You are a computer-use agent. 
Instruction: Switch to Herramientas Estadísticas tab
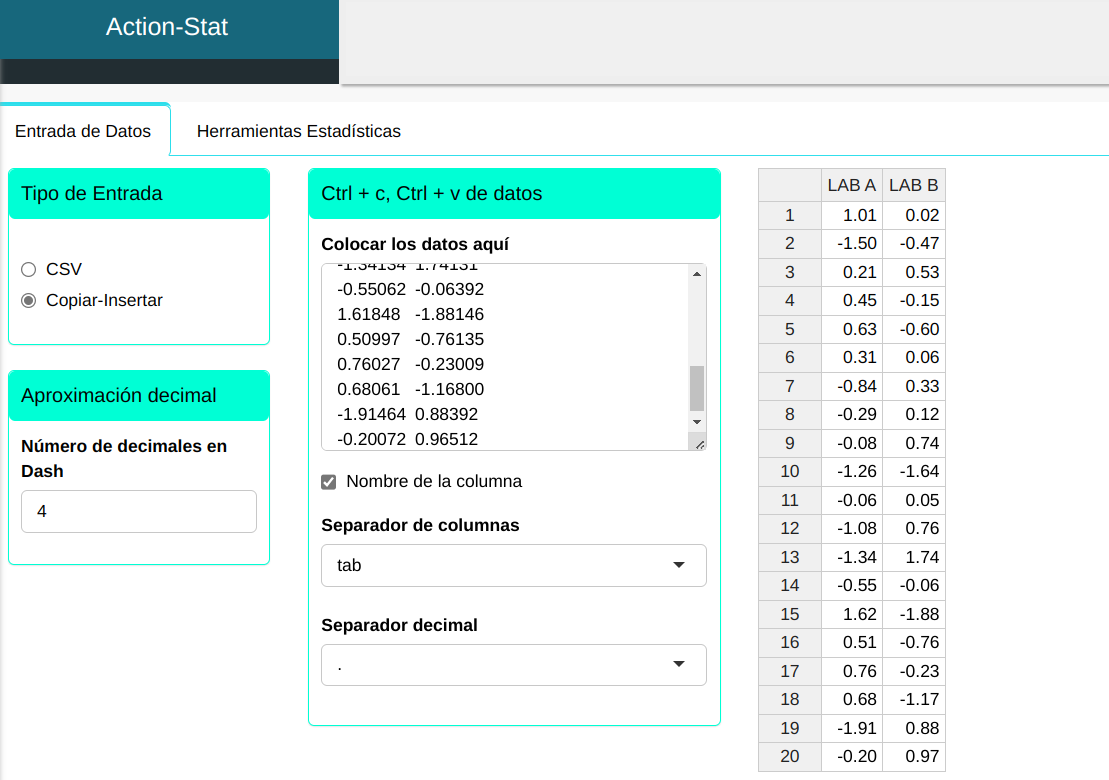(x=298, y=131)
